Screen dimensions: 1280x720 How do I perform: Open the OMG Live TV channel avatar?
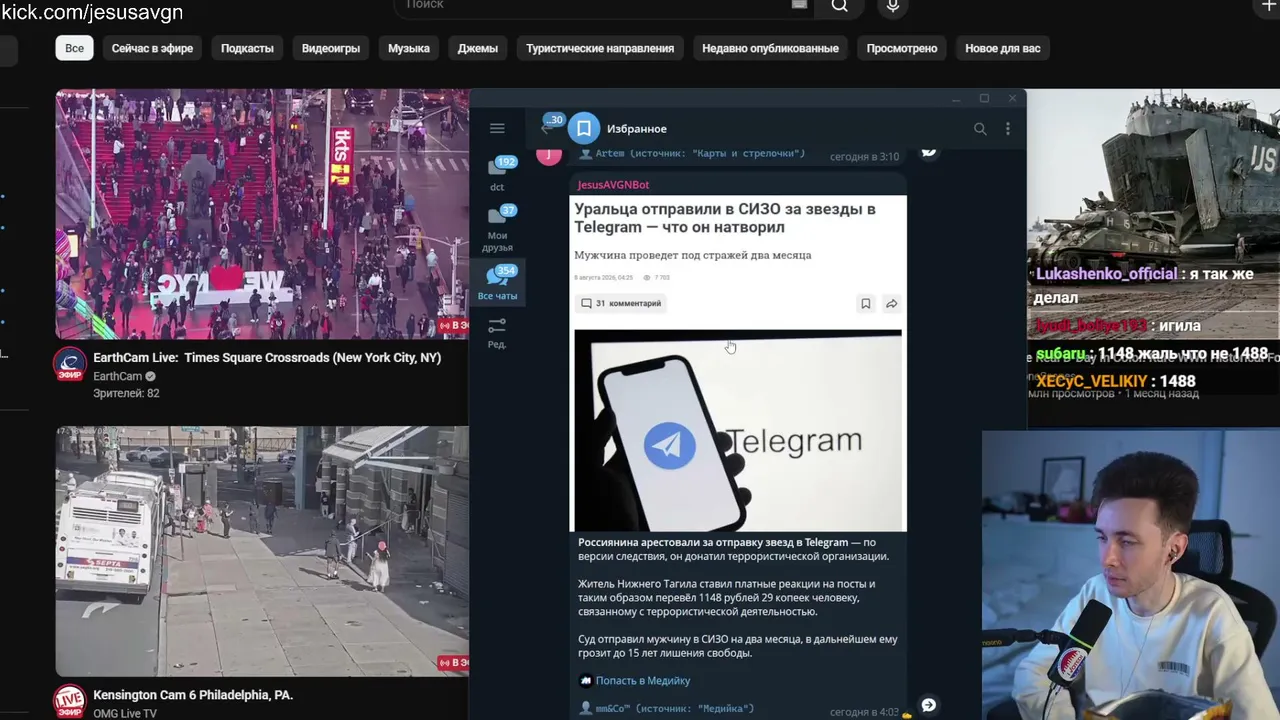click(x=69, y=702)
